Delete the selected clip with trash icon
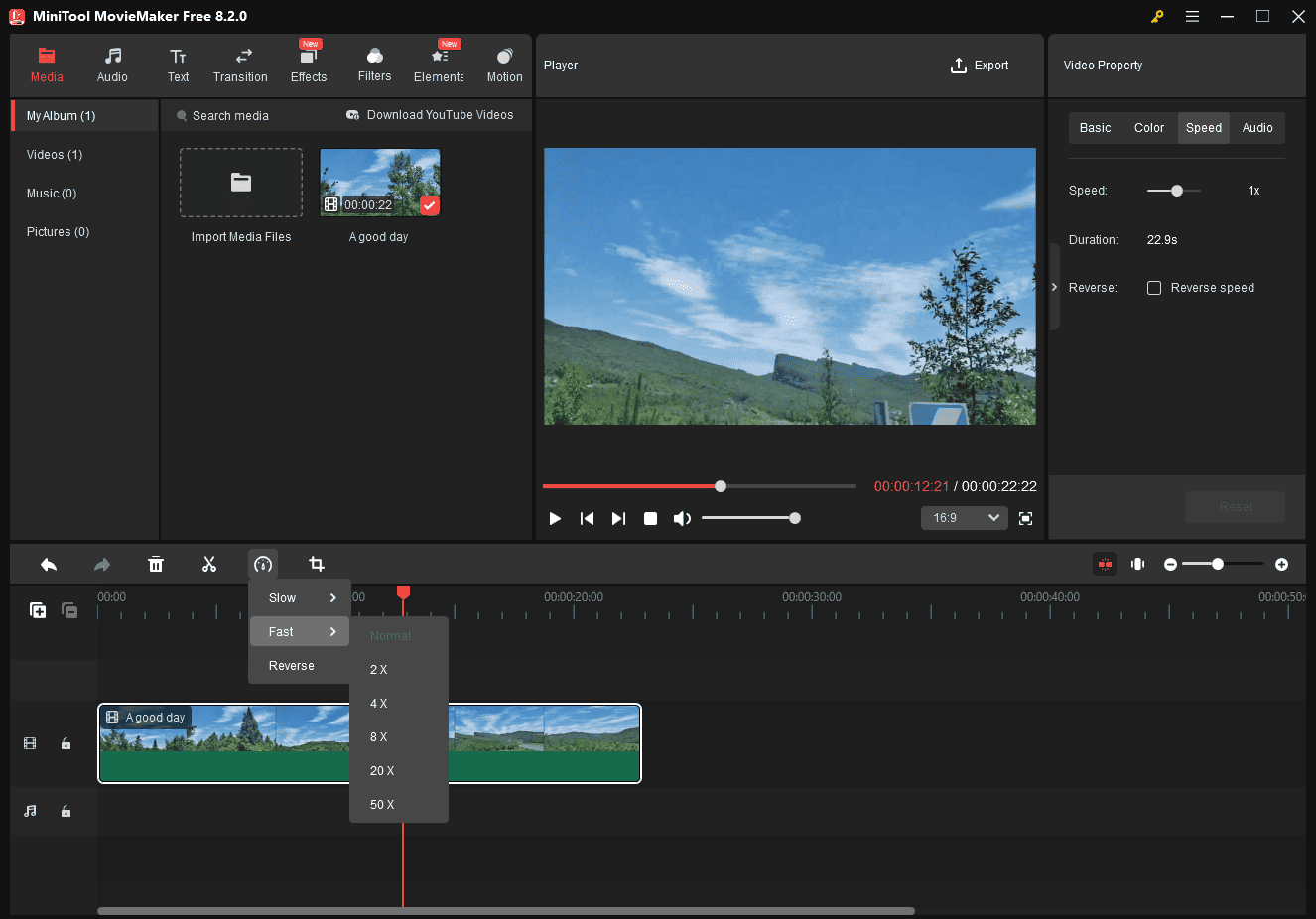 156,564
